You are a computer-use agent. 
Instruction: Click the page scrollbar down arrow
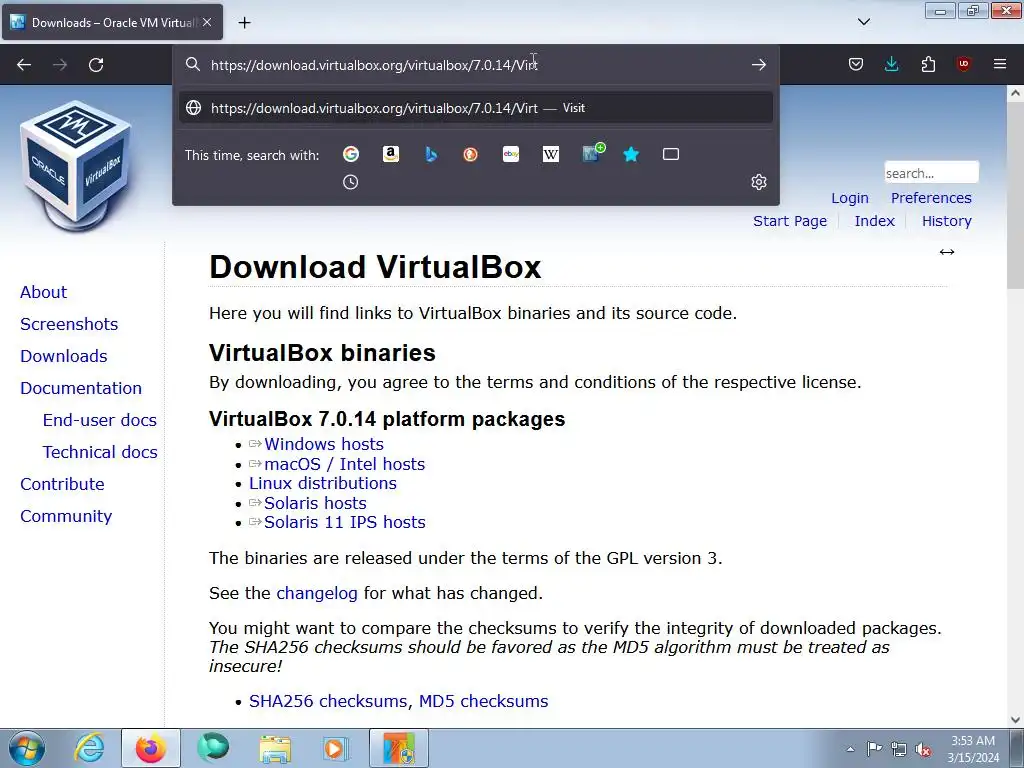(x=1015, y=720)
